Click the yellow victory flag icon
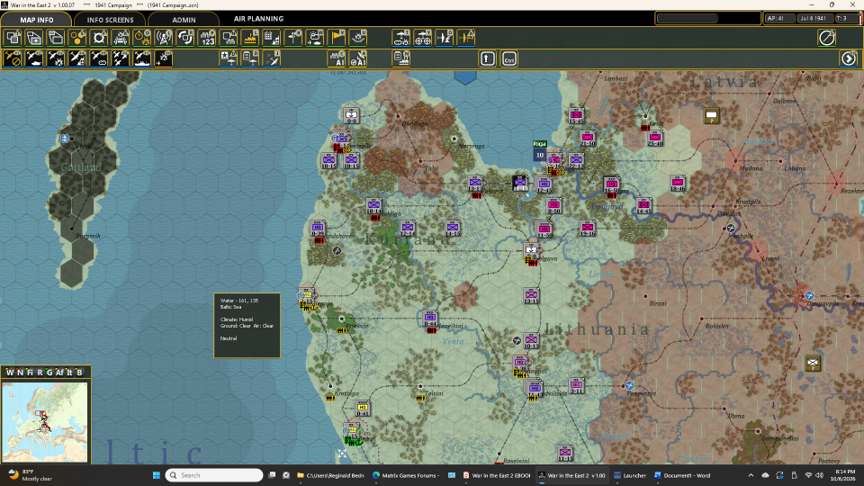 (337, 37)
